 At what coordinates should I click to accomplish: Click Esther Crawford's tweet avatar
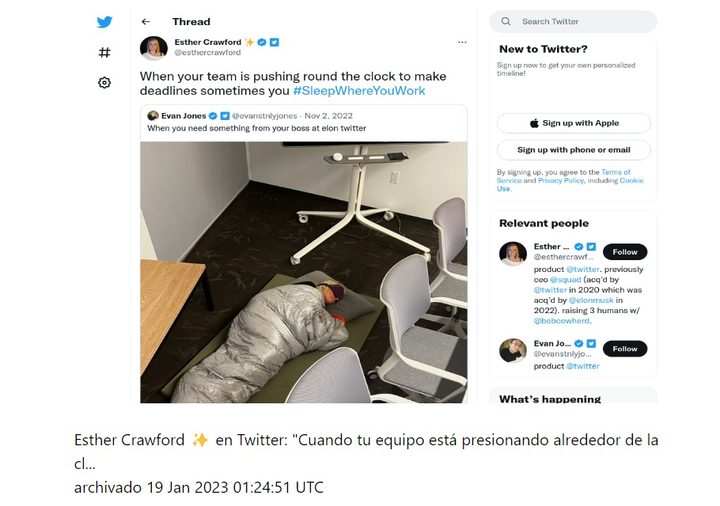154,48
